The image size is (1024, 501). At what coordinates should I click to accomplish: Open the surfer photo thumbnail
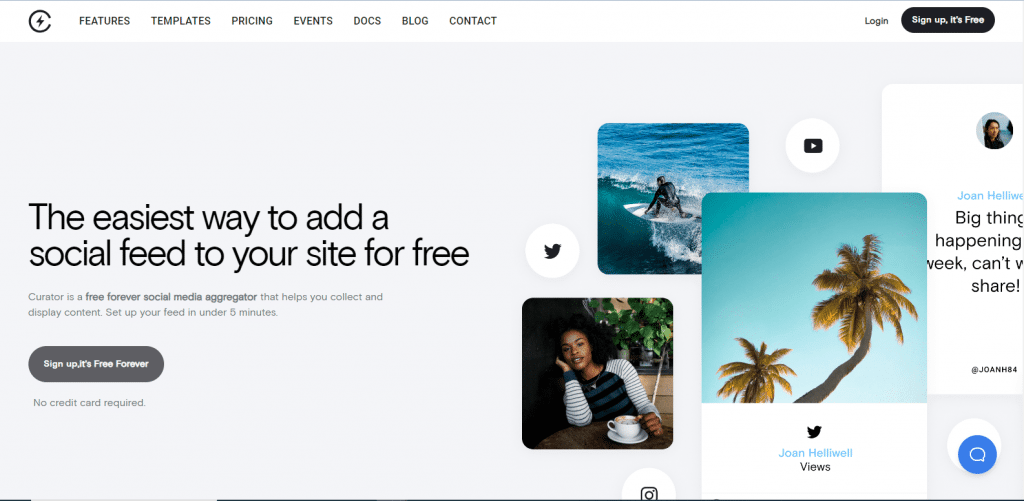[673, 199]
